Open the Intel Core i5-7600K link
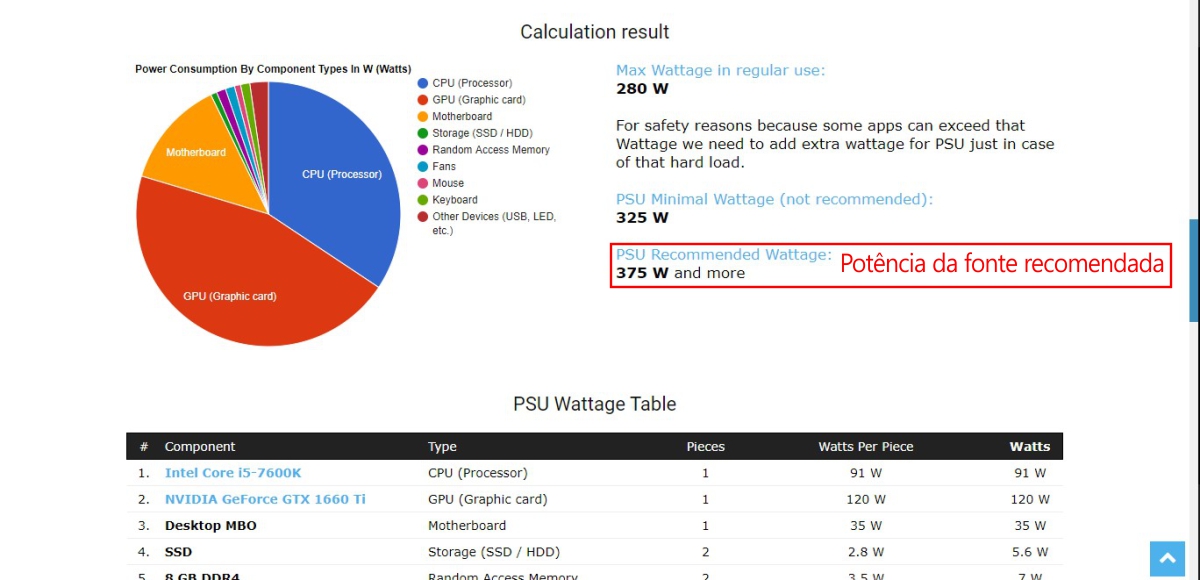 click(x=233, y=473)
